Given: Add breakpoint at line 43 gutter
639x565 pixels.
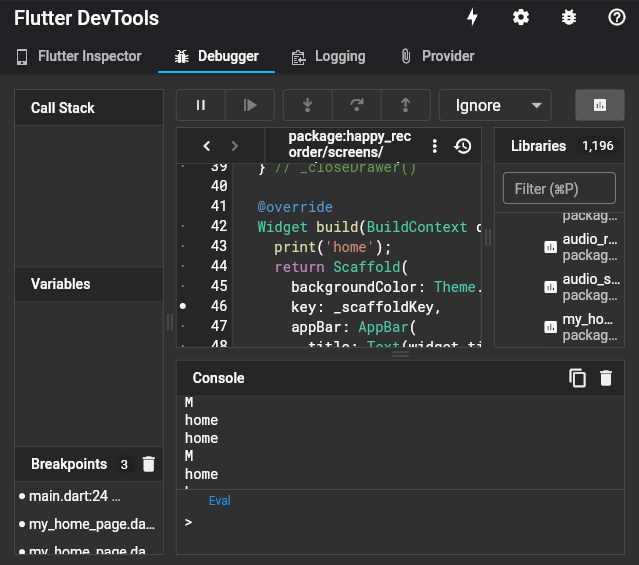Looking at the screenshot, I should pos(183,246).
